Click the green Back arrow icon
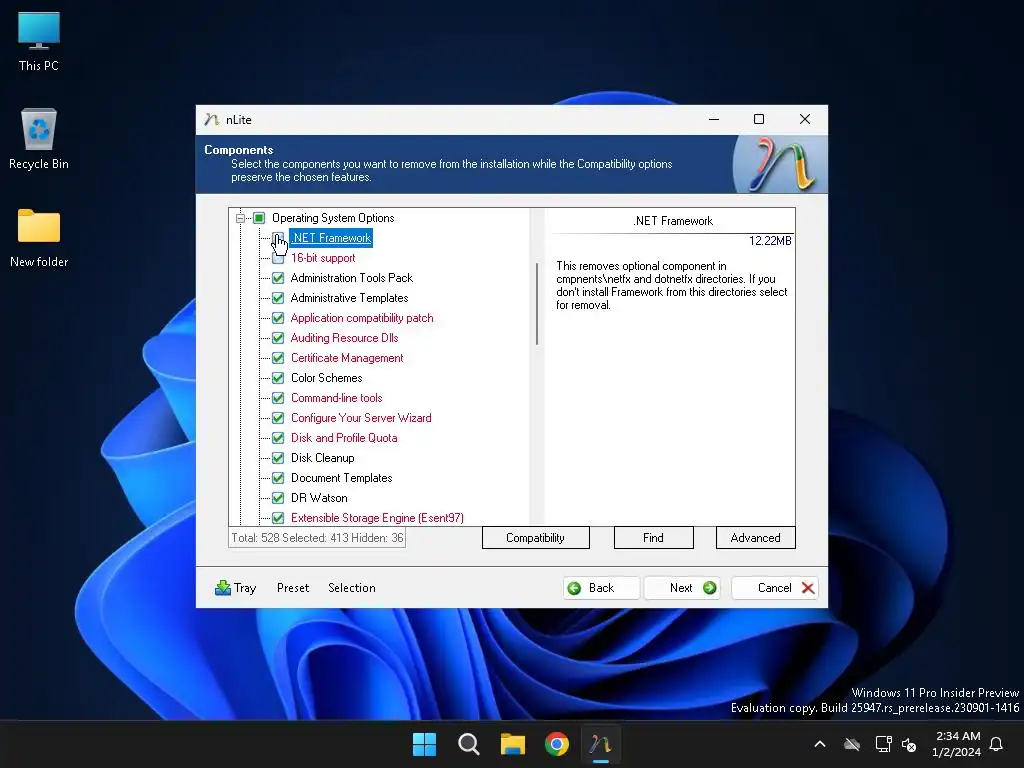 tap(574, 588)
